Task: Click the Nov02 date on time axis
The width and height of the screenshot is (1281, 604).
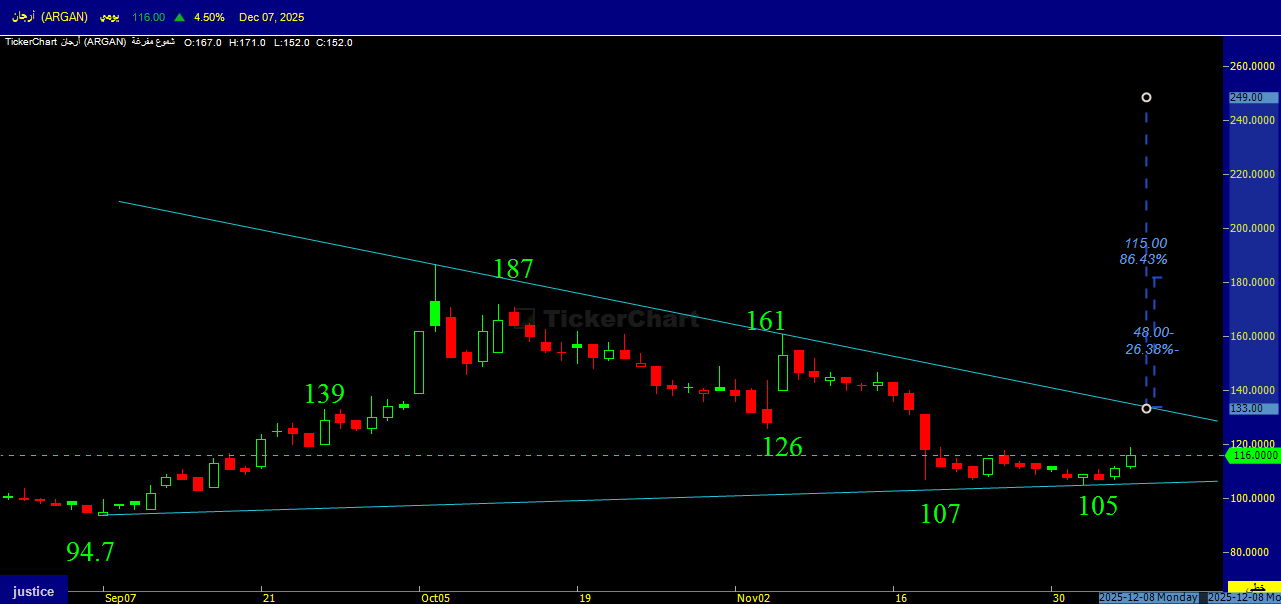Action: (x=752, y=598)
